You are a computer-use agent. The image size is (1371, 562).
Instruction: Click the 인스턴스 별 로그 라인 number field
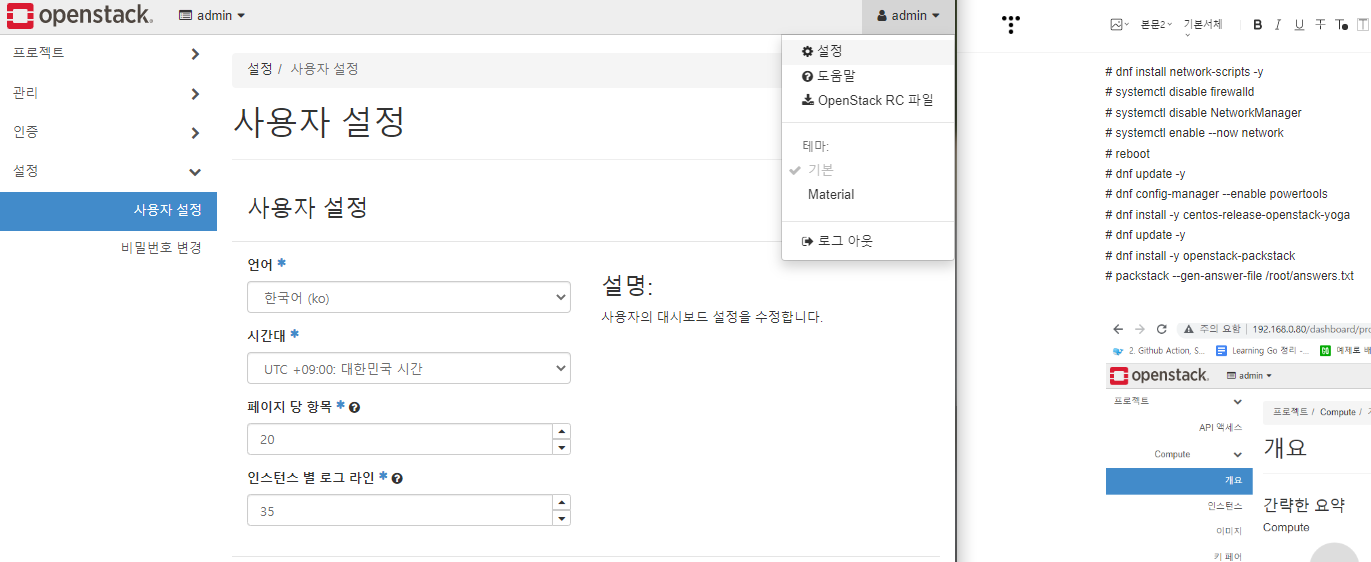coord(400,510)
